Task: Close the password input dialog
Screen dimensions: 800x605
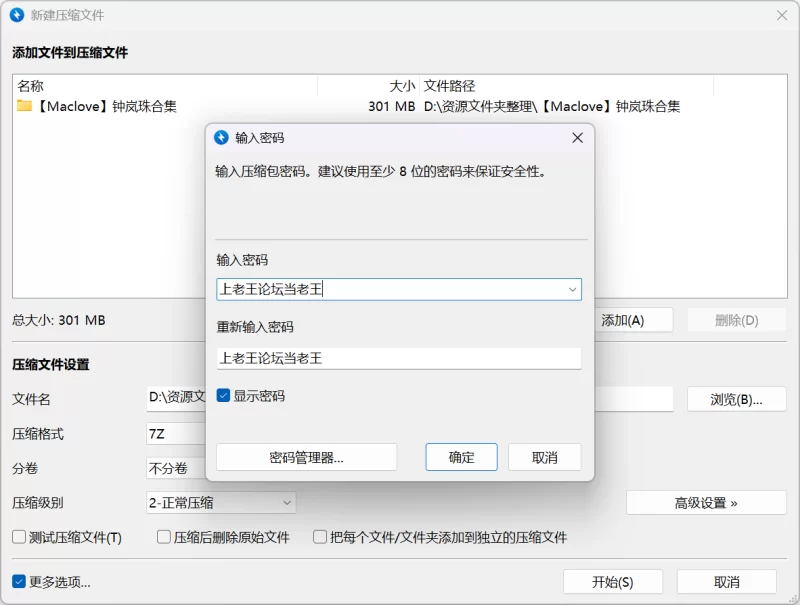Action: 577,138
